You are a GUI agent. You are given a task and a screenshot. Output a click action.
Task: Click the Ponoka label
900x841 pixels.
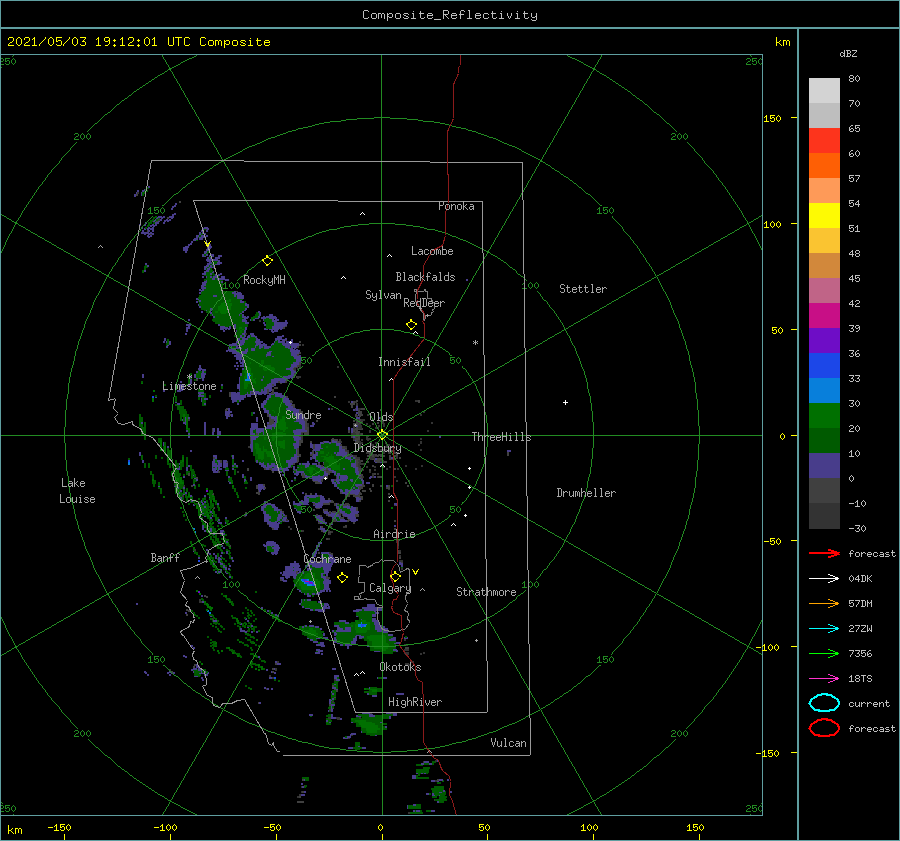[456, 206]
